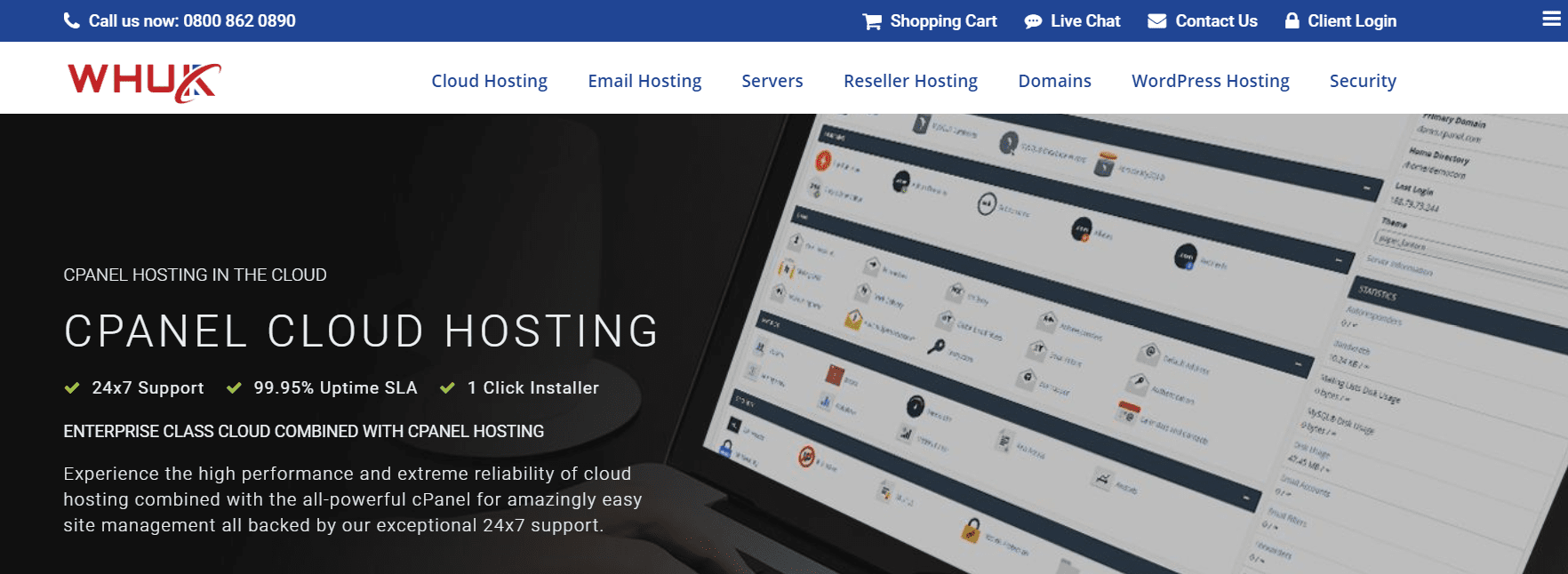Click the green check beside 24x7 Support
Viewport: 1568px width, 574px height.
[x=72, y=387]
